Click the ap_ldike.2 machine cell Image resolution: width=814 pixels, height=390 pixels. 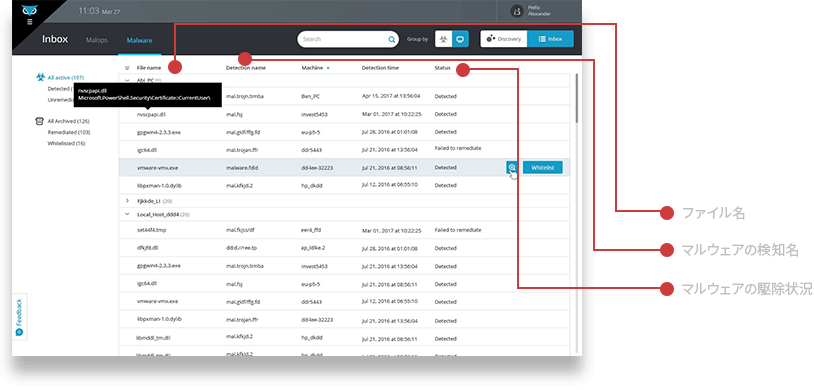click(x=313, y=248)
